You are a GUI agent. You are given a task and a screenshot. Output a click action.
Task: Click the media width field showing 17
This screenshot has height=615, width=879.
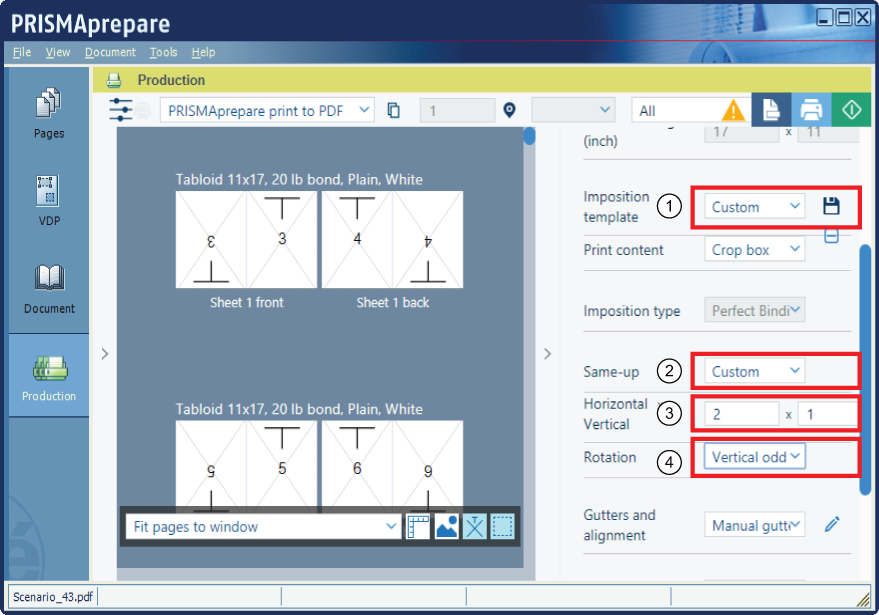click(741, 133)
